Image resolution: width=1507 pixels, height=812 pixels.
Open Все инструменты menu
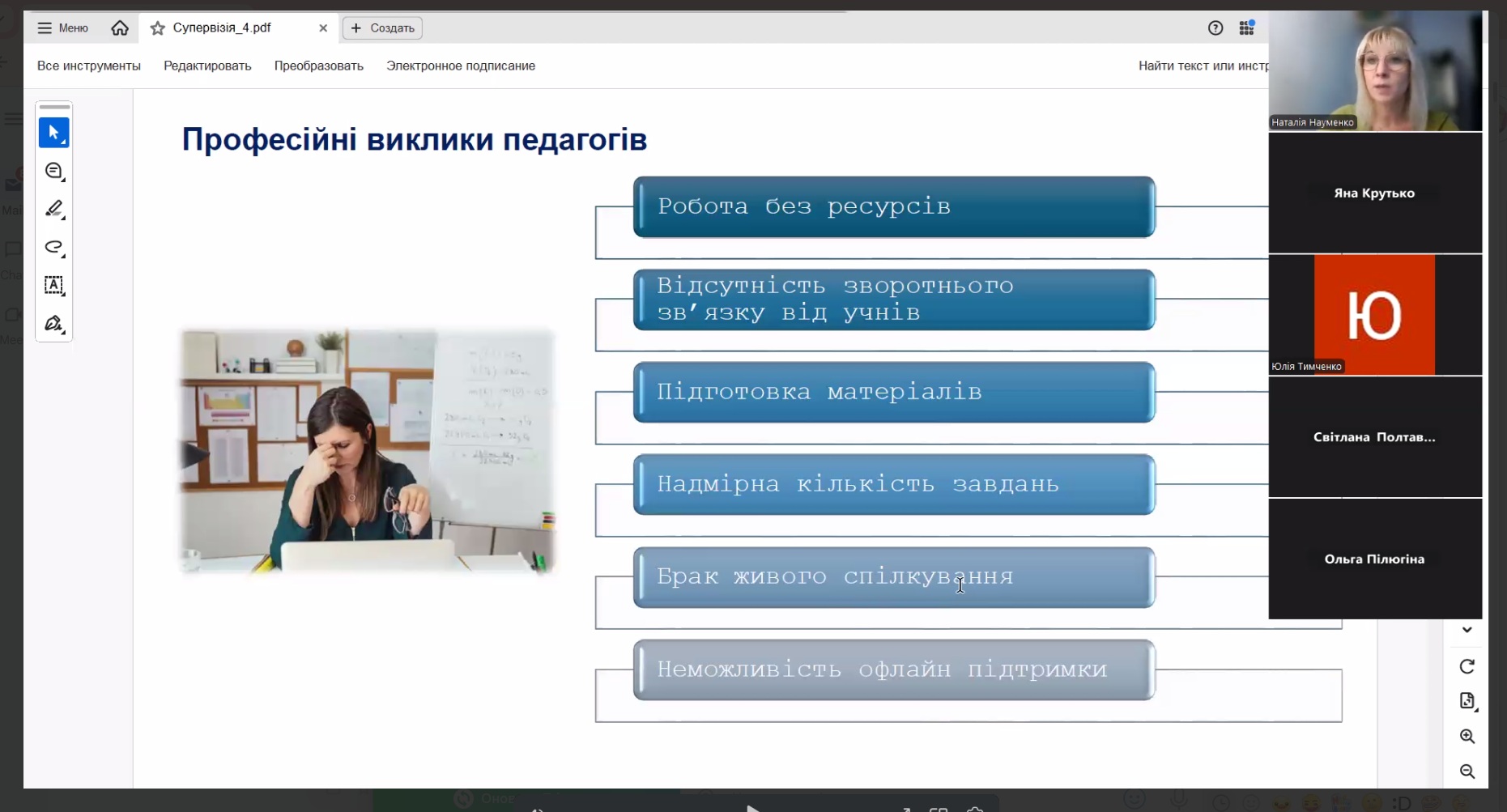click(89, 66)
